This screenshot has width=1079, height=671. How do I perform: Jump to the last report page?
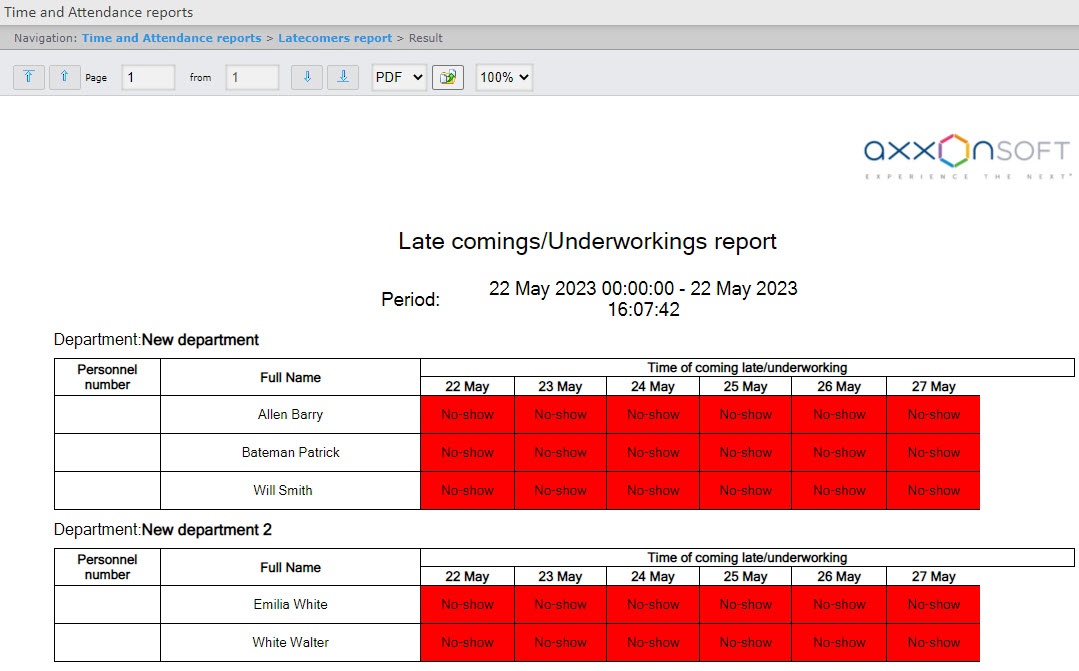[343, 77]
